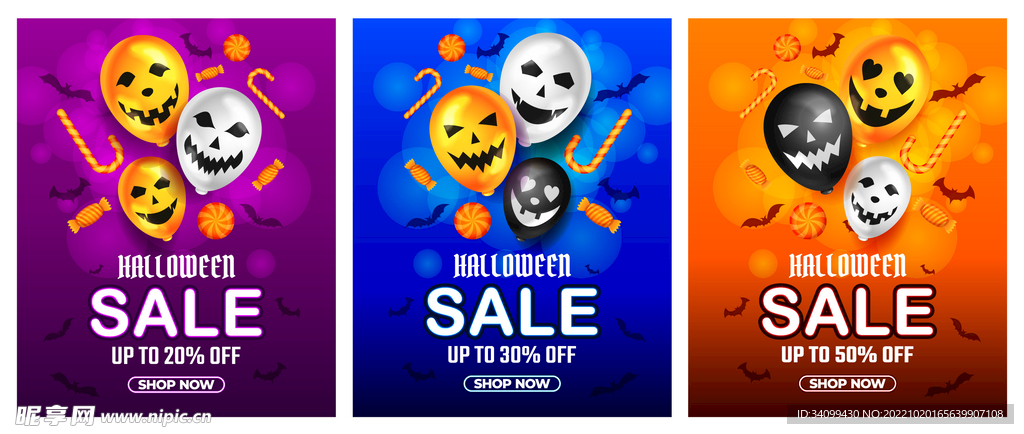Click the small white balloon on orange banner
1024x434 pixels.
click(x=876, y=197)
